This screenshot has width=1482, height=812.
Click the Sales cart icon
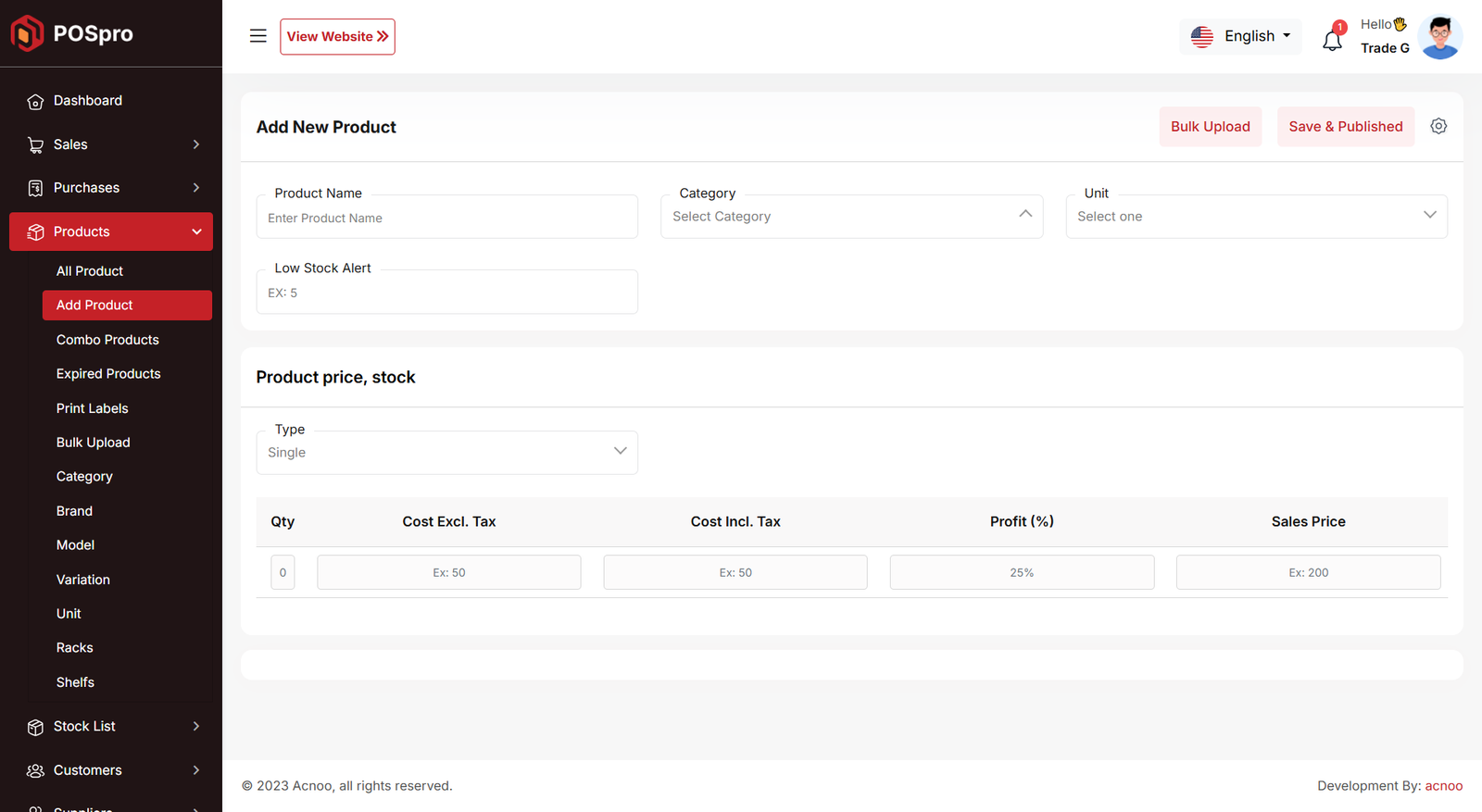(x=35, y=145)
